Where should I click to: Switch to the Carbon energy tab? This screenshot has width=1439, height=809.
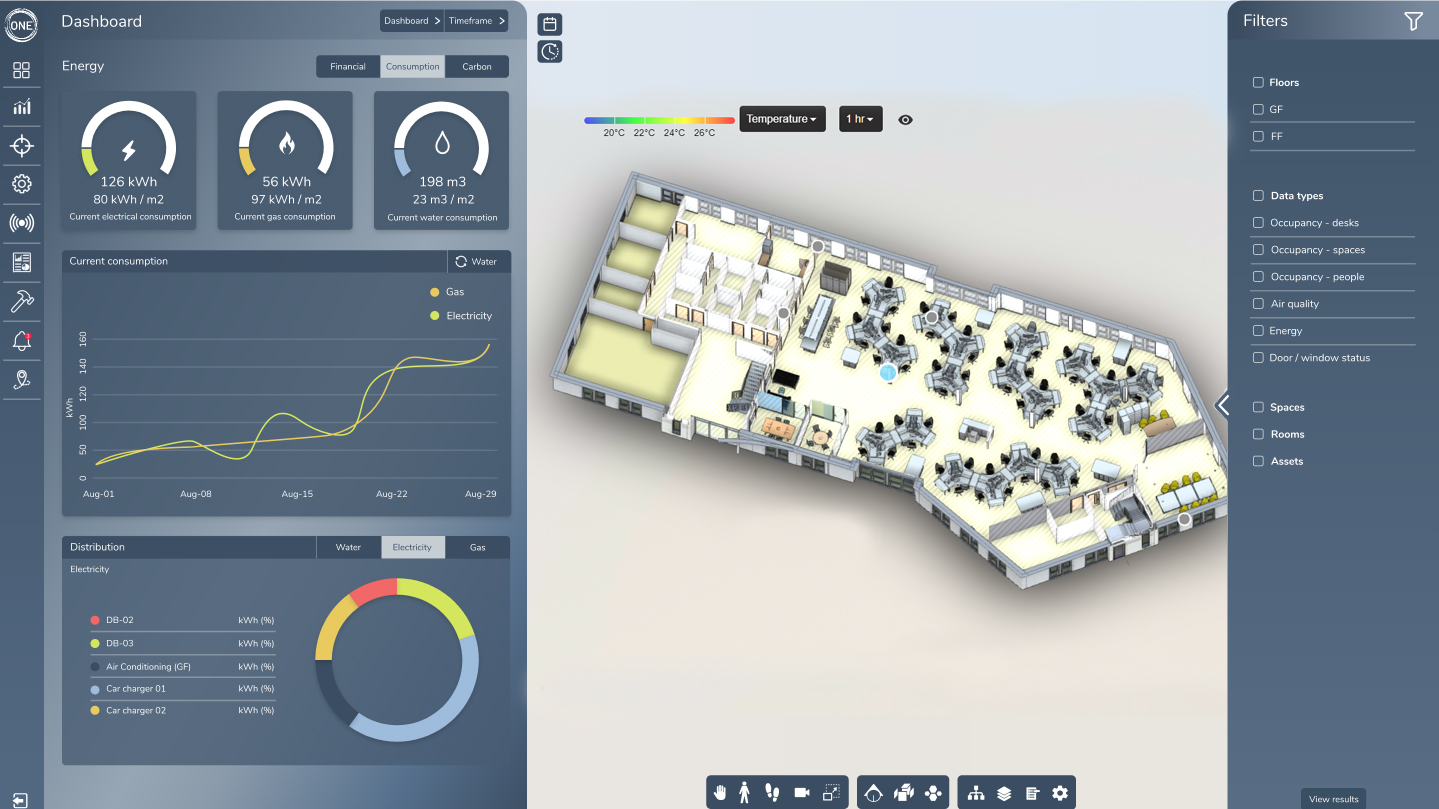pos(477,67)
